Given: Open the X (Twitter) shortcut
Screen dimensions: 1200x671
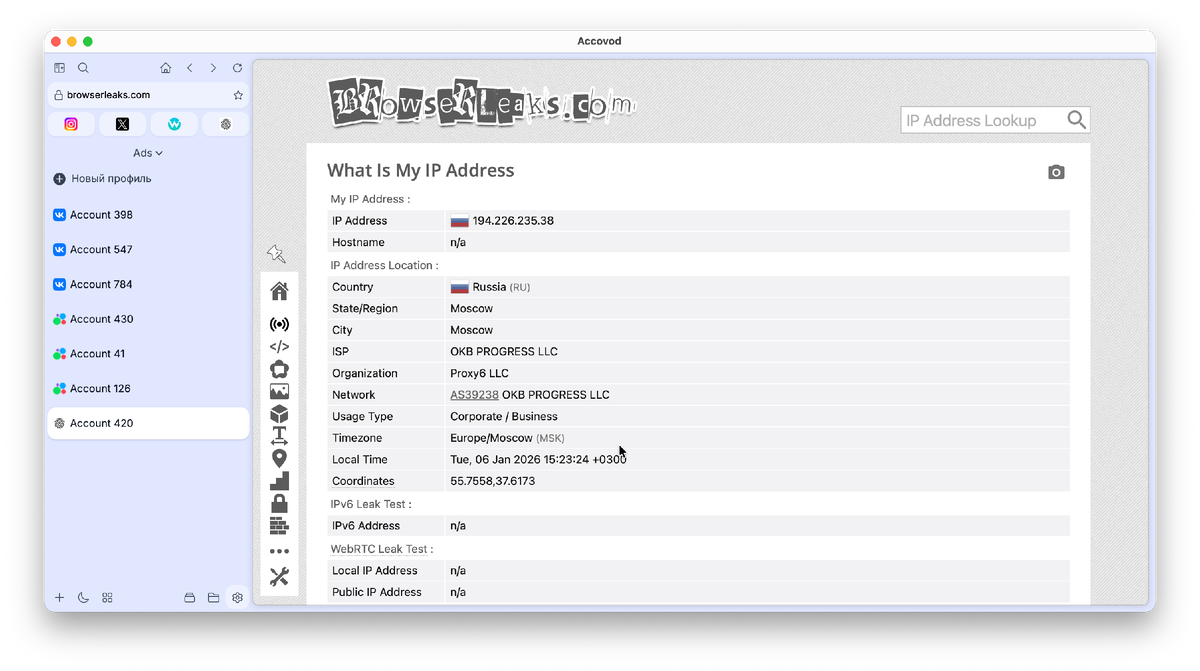Looking at the screenshot, I should point(122,124).
